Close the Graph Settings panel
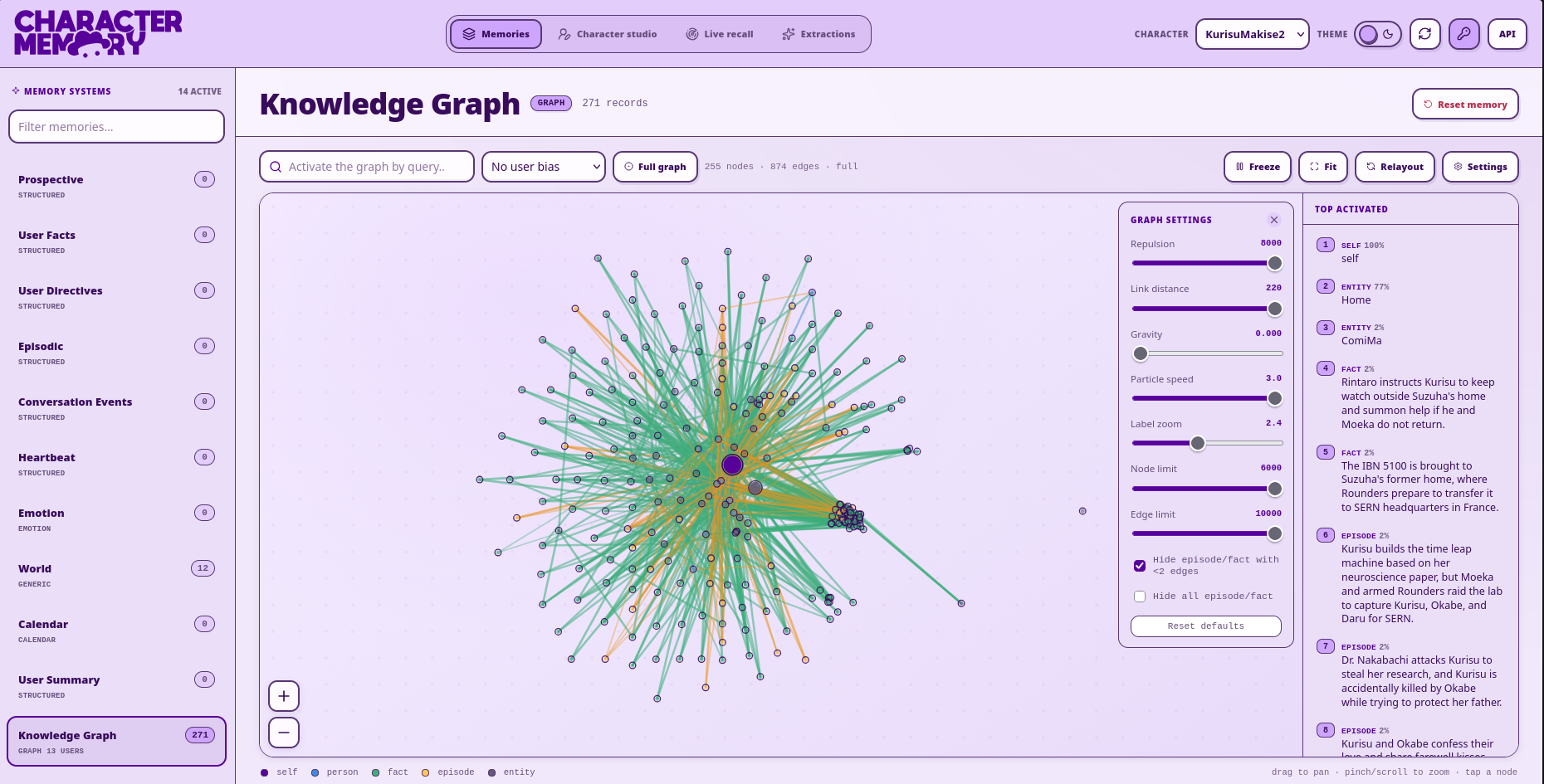 [x=1274, y=220]
